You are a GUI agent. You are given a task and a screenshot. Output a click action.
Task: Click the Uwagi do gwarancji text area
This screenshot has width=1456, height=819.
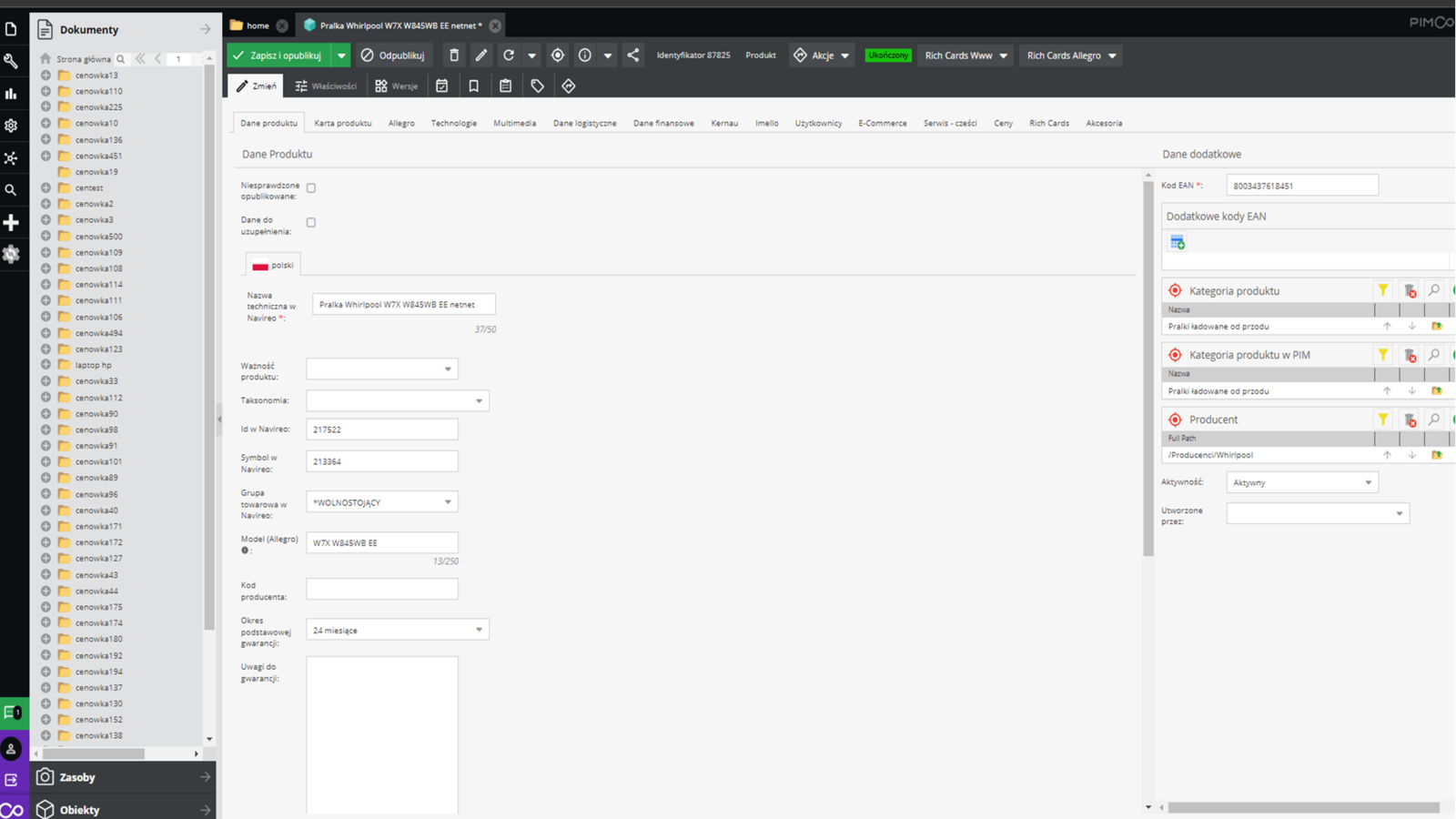tap(382, 735)
